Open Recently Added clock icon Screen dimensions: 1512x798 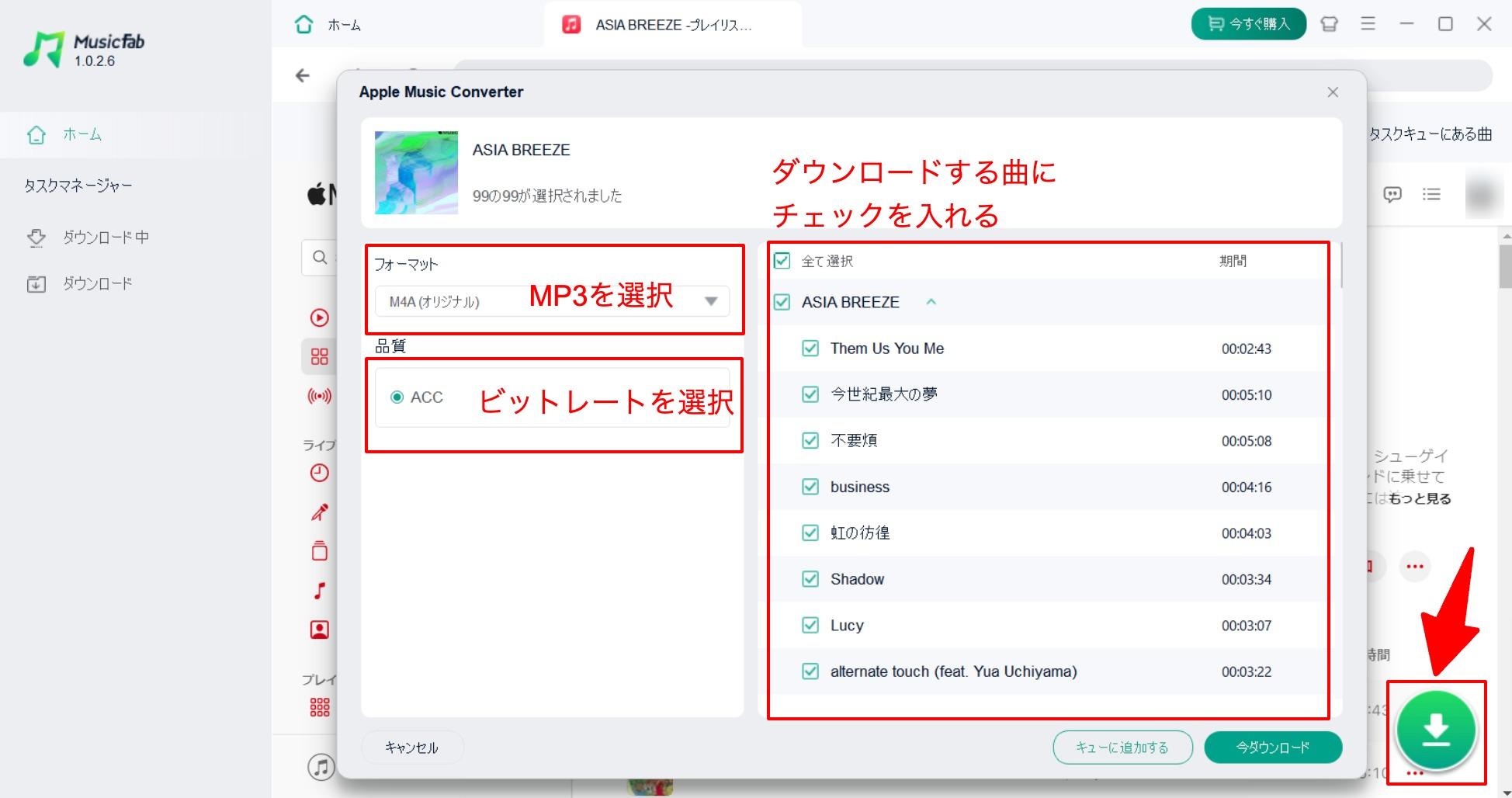tap(320, 473)
